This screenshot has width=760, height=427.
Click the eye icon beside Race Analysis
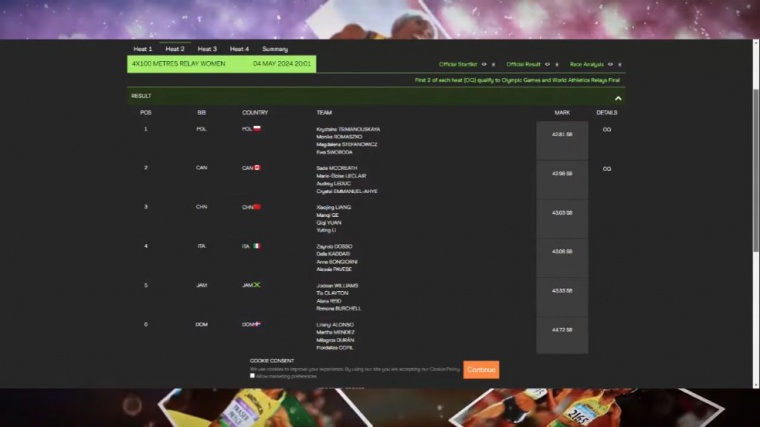pyautogui.click(x=610, y=64)
